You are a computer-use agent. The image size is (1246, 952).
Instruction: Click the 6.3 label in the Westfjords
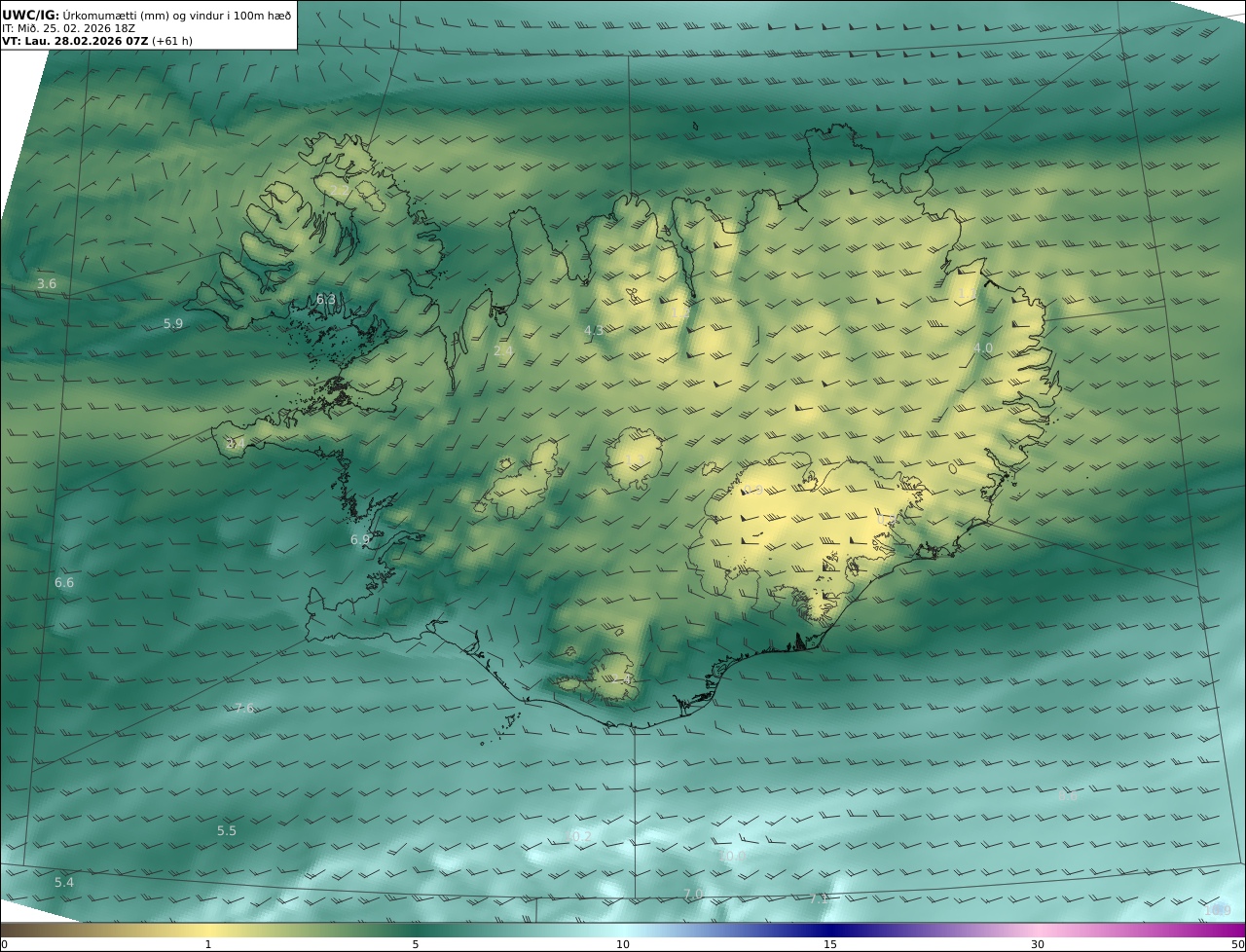point(326,300)
